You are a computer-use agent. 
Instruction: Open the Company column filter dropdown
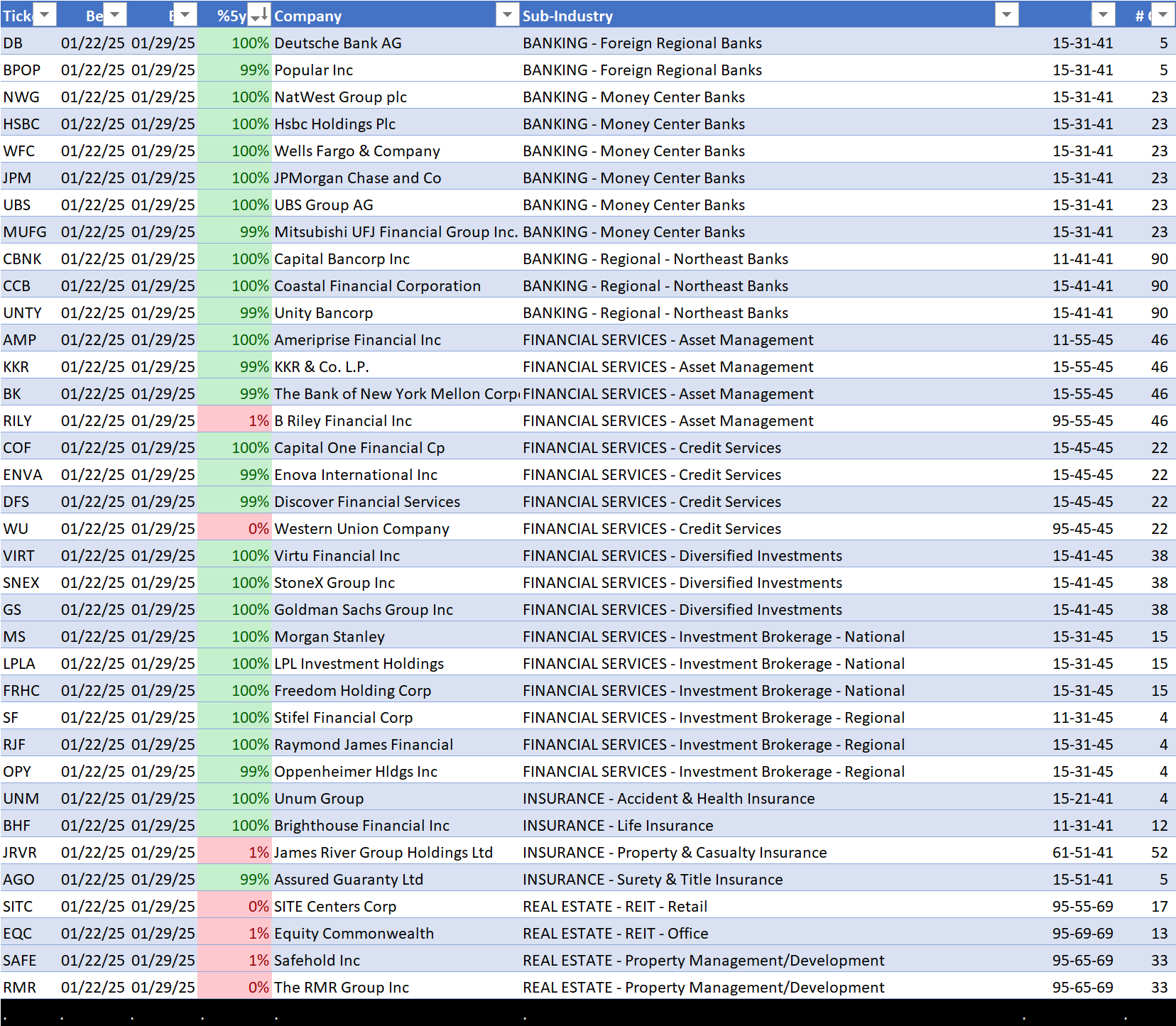507,15
